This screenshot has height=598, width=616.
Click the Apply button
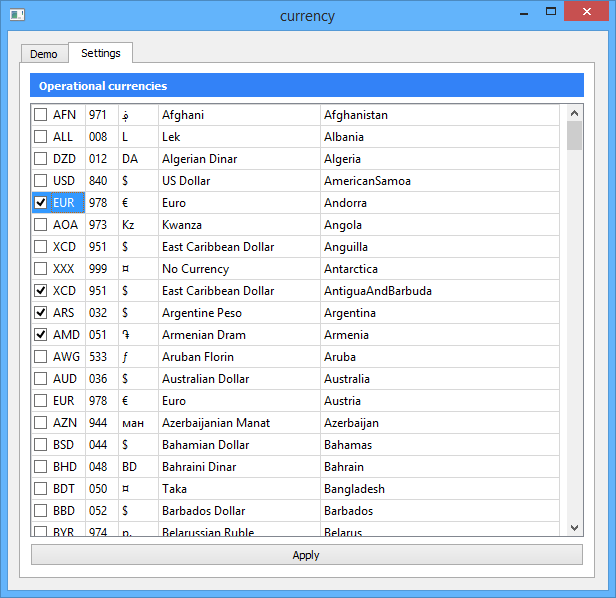click(307, 555)
